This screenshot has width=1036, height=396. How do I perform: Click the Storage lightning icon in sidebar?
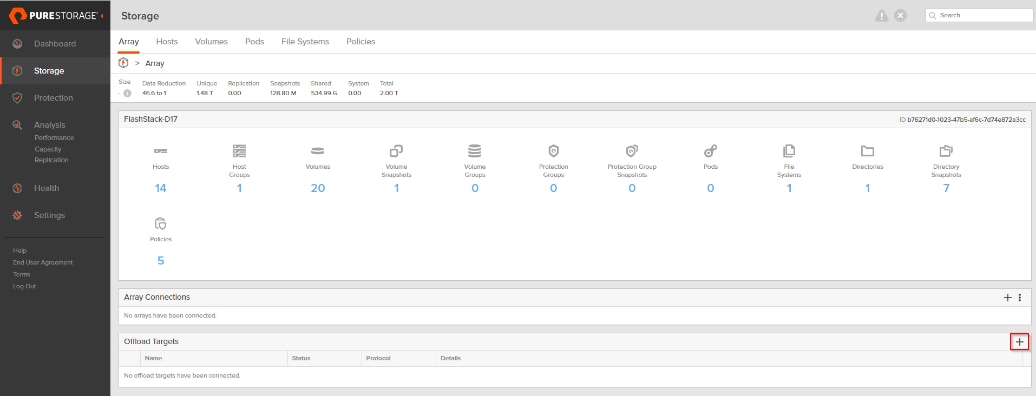(18, 71)
